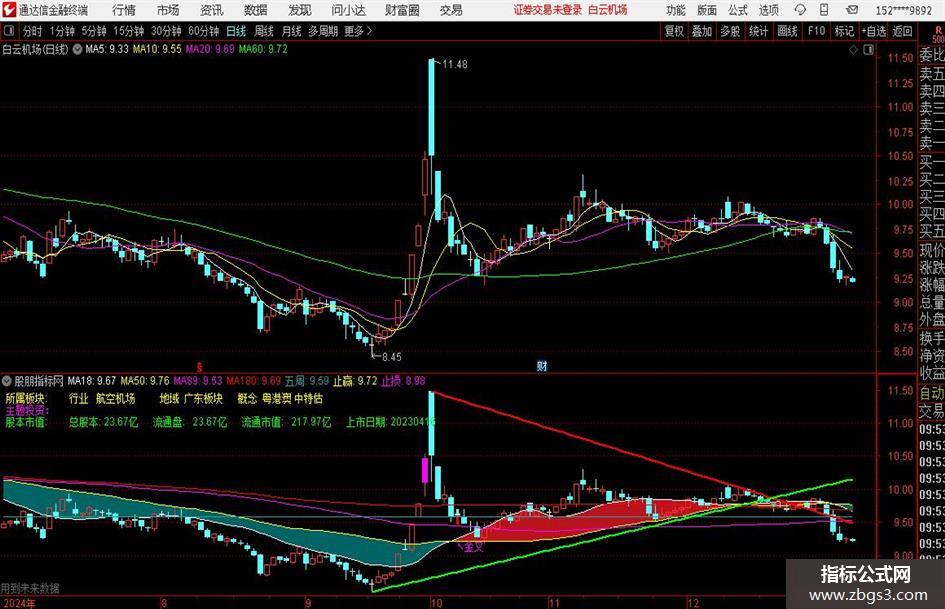Viewport: 945px width, 609px height.
Task: Click 用到未来数据 warning text
Action: pyautogui.click(x=30, y=588)
